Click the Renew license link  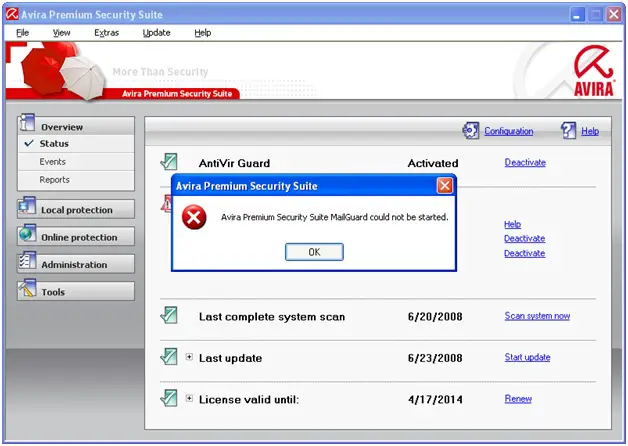pyautogui.click(x=518, y=399)
